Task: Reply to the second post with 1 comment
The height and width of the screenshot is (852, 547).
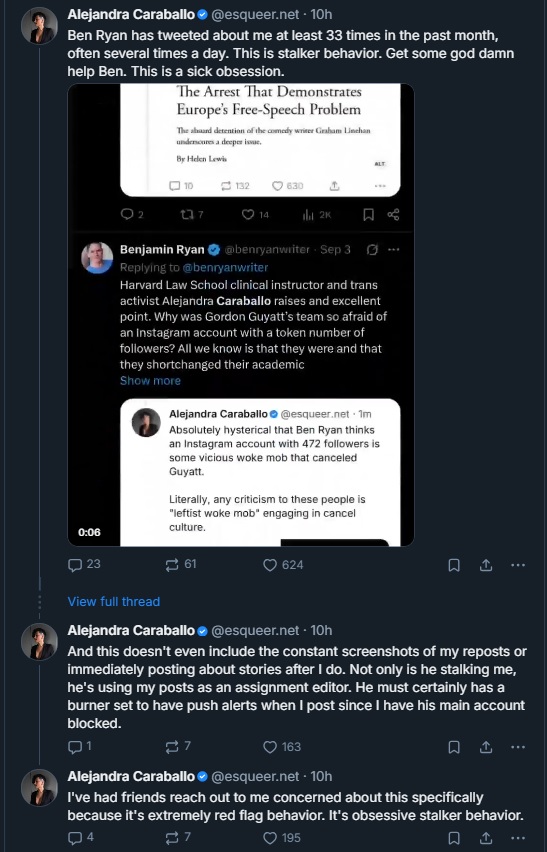Action: [79, 747]
